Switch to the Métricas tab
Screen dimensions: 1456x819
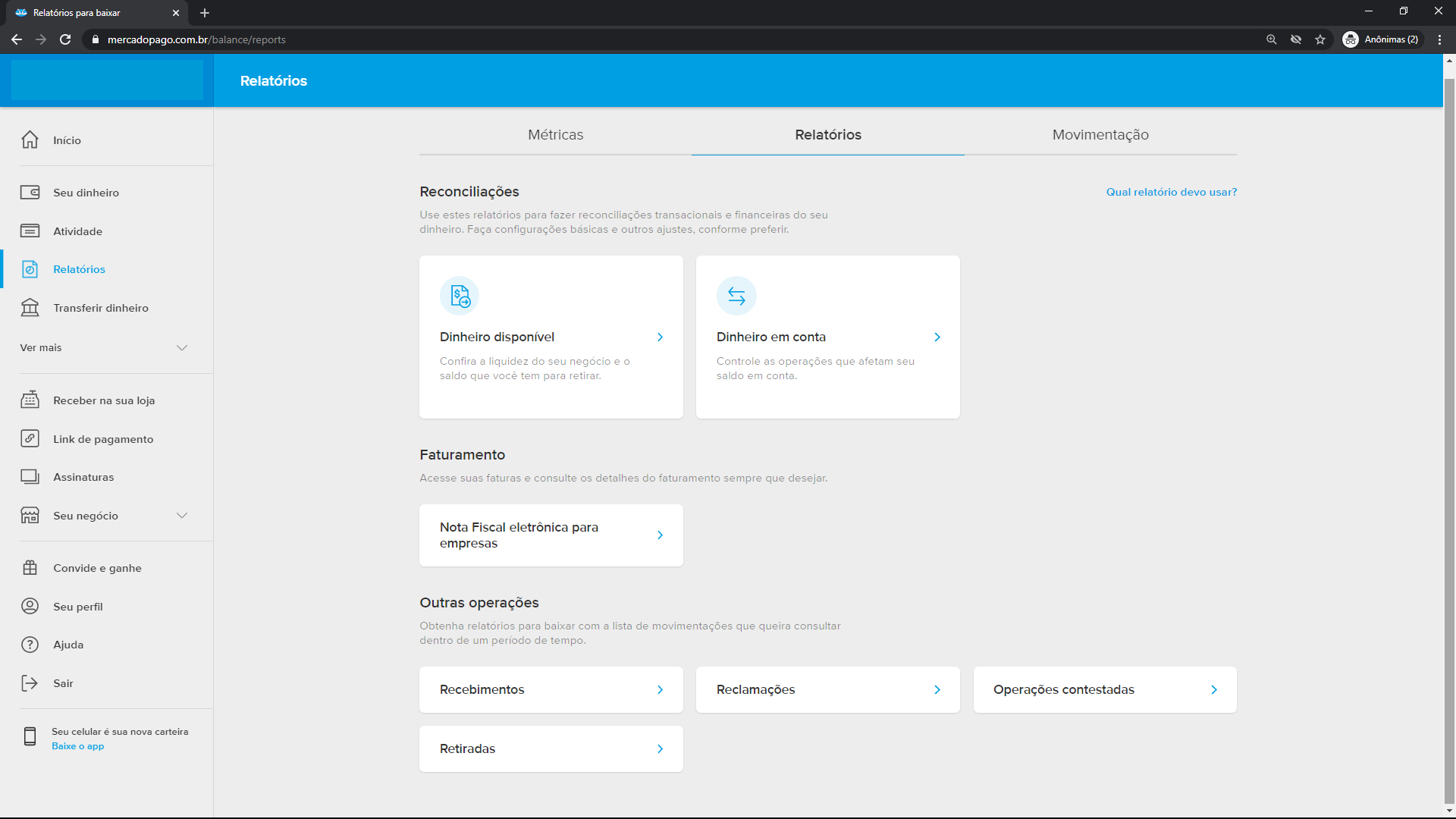556,135
